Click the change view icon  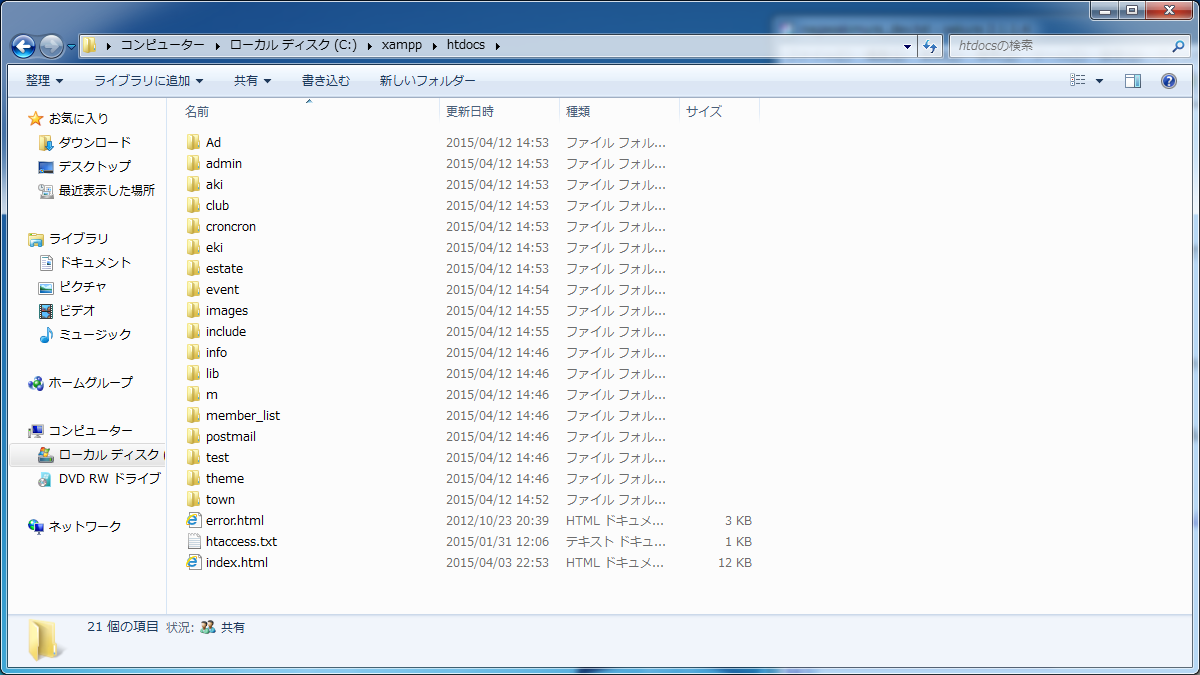pos(1078,81)
